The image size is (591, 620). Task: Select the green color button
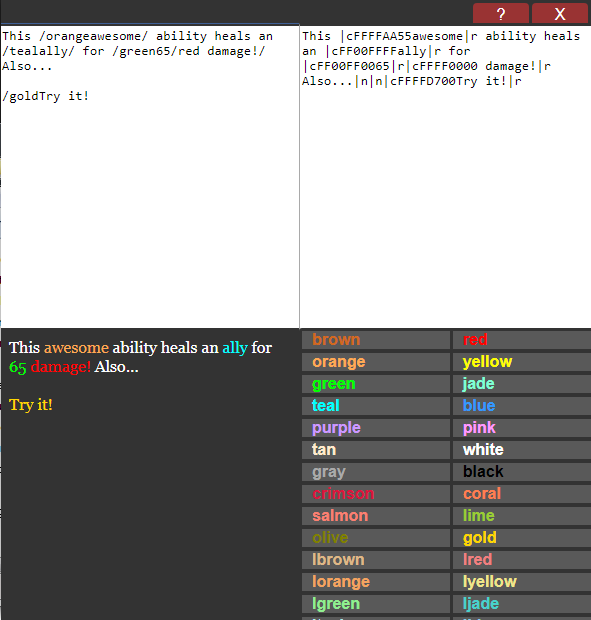pos(376,384)
